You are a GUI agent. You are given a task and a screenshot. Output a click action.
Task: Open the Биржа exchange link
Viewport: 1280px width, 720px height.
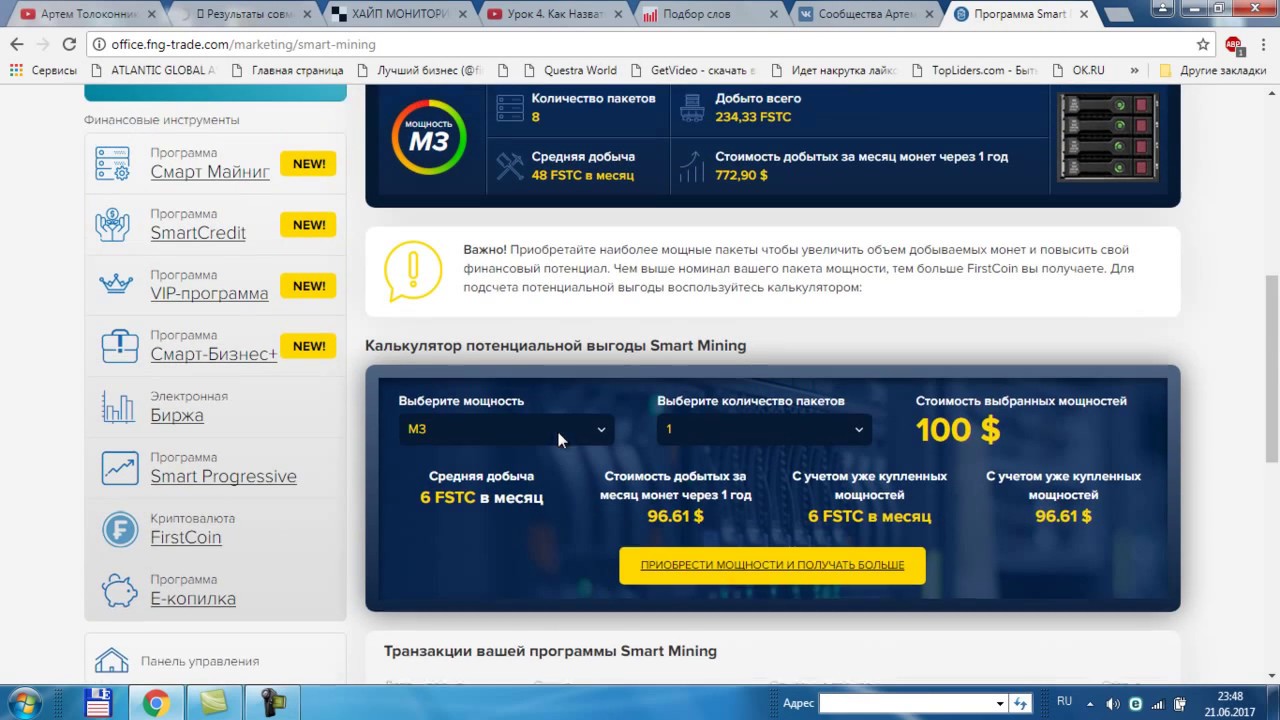(177, 415)
